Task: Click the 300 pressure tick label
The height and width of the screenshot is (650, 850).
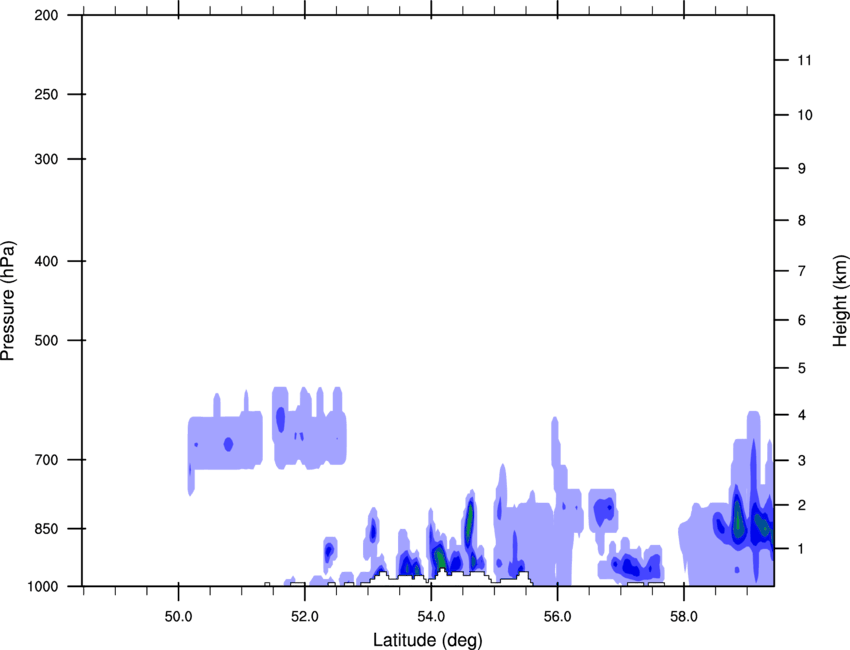Action: (x=46, y=159)
